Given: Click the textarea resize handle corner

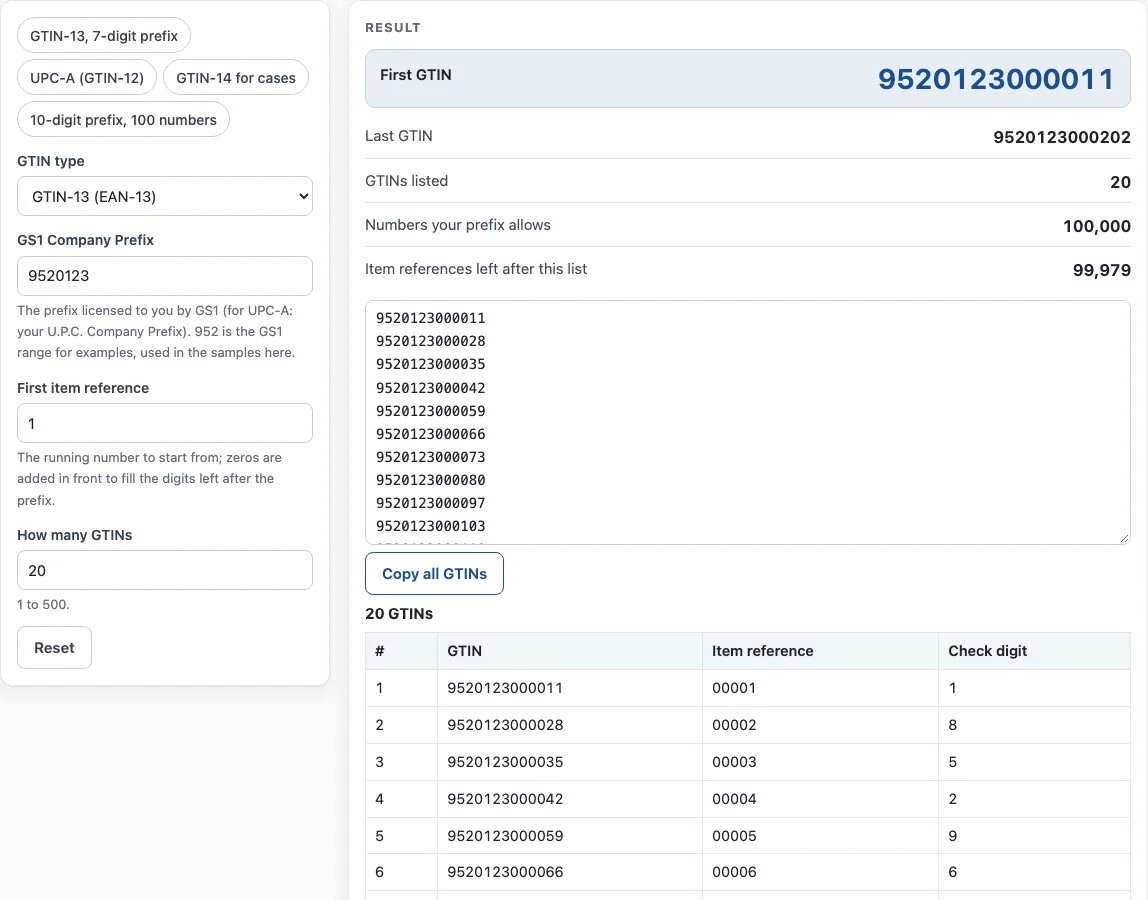Looking at the screenshot, I should [x=1124, y=538].
